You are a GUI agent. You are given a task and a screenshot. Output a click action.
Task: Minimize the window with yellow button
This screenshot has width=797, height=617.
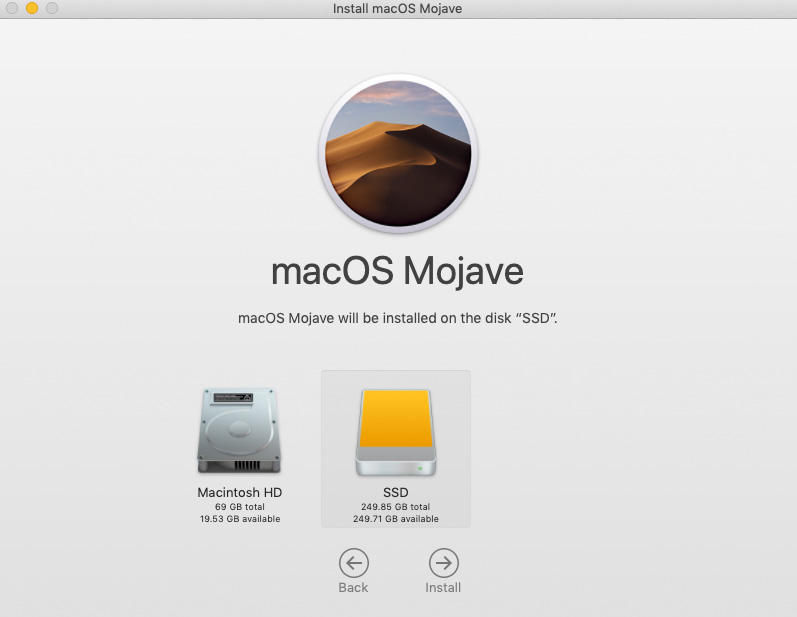click(x=32, y=8)
